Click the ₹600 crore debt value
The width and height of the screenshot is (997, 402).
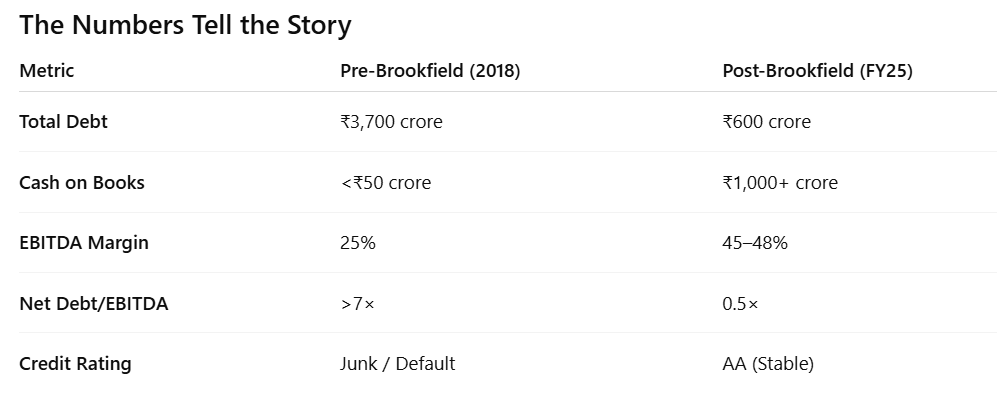[766, 122]
